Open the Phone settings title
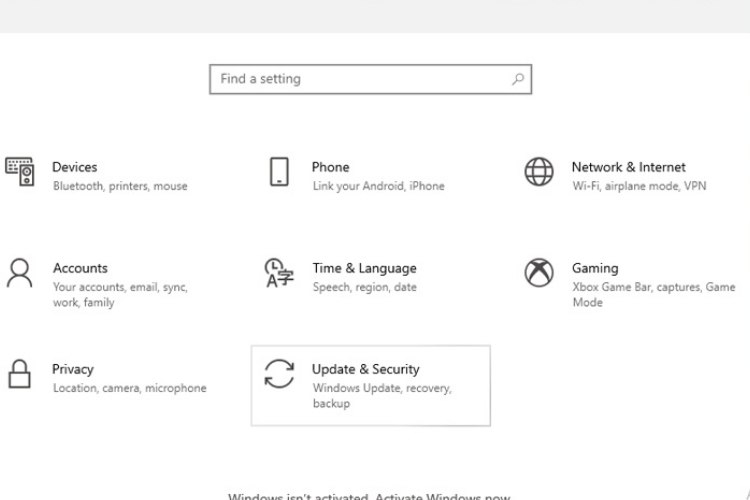The image size is (750, 500). tap(330, 167)
